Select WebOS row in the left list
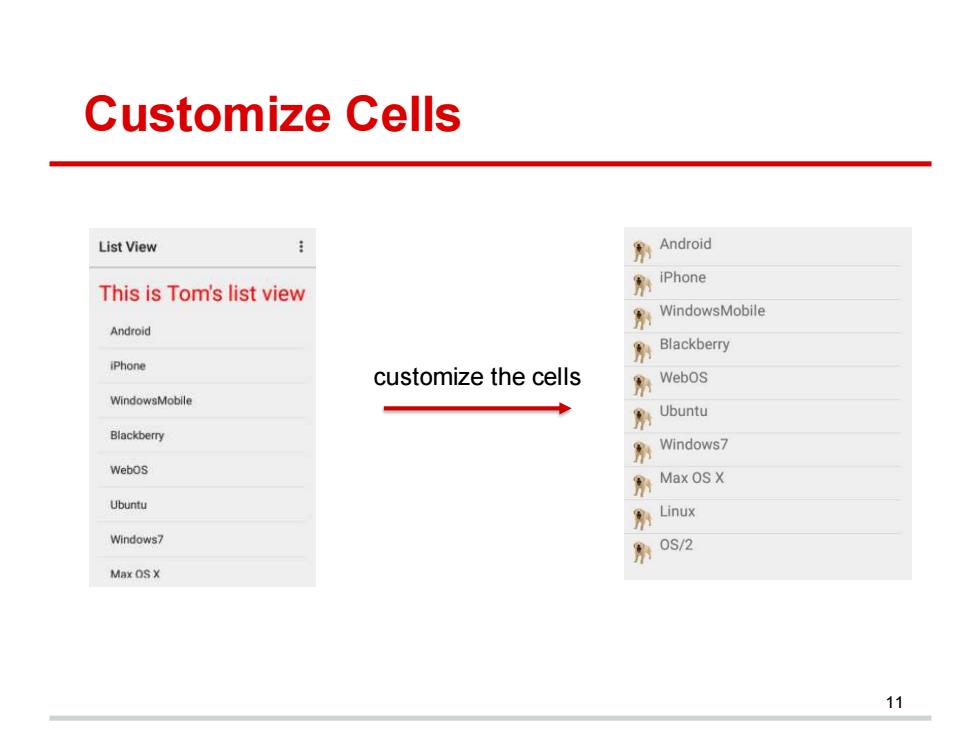 202,470
